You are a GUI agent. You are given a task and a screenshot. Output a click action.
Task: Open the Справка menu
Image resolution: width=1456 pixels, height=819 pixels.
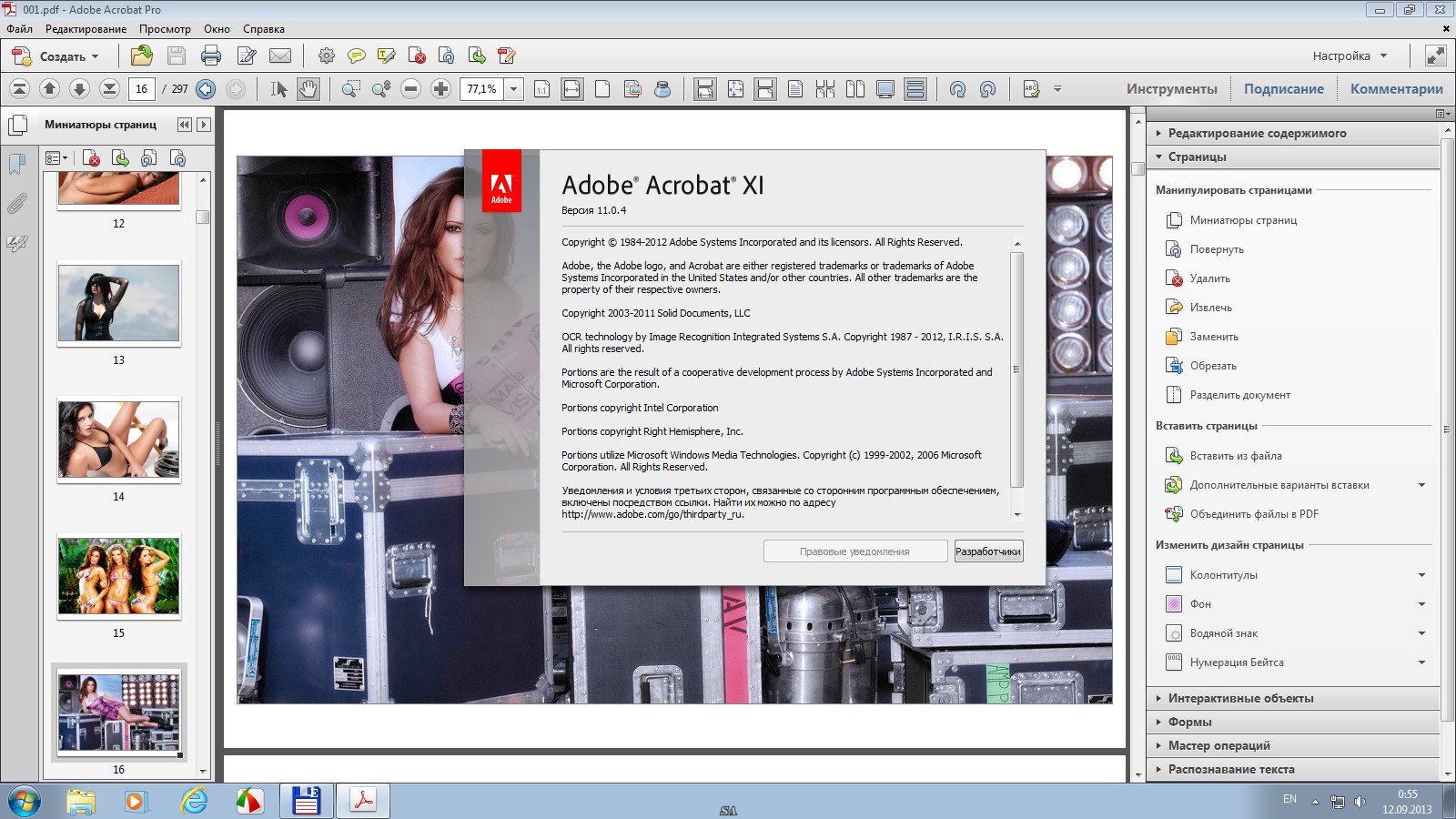tap(264, 29)
